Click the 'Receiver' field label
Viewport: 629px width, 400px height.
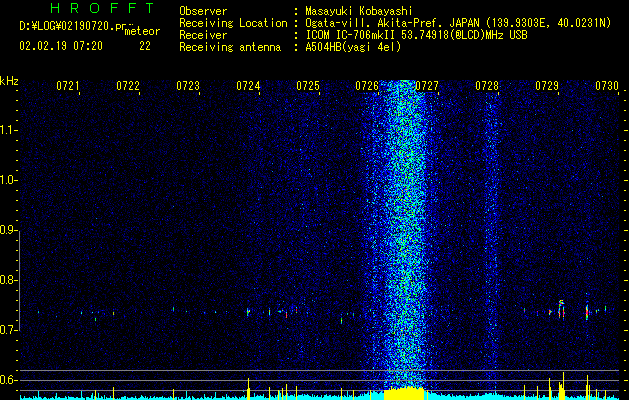pos(203,35)
